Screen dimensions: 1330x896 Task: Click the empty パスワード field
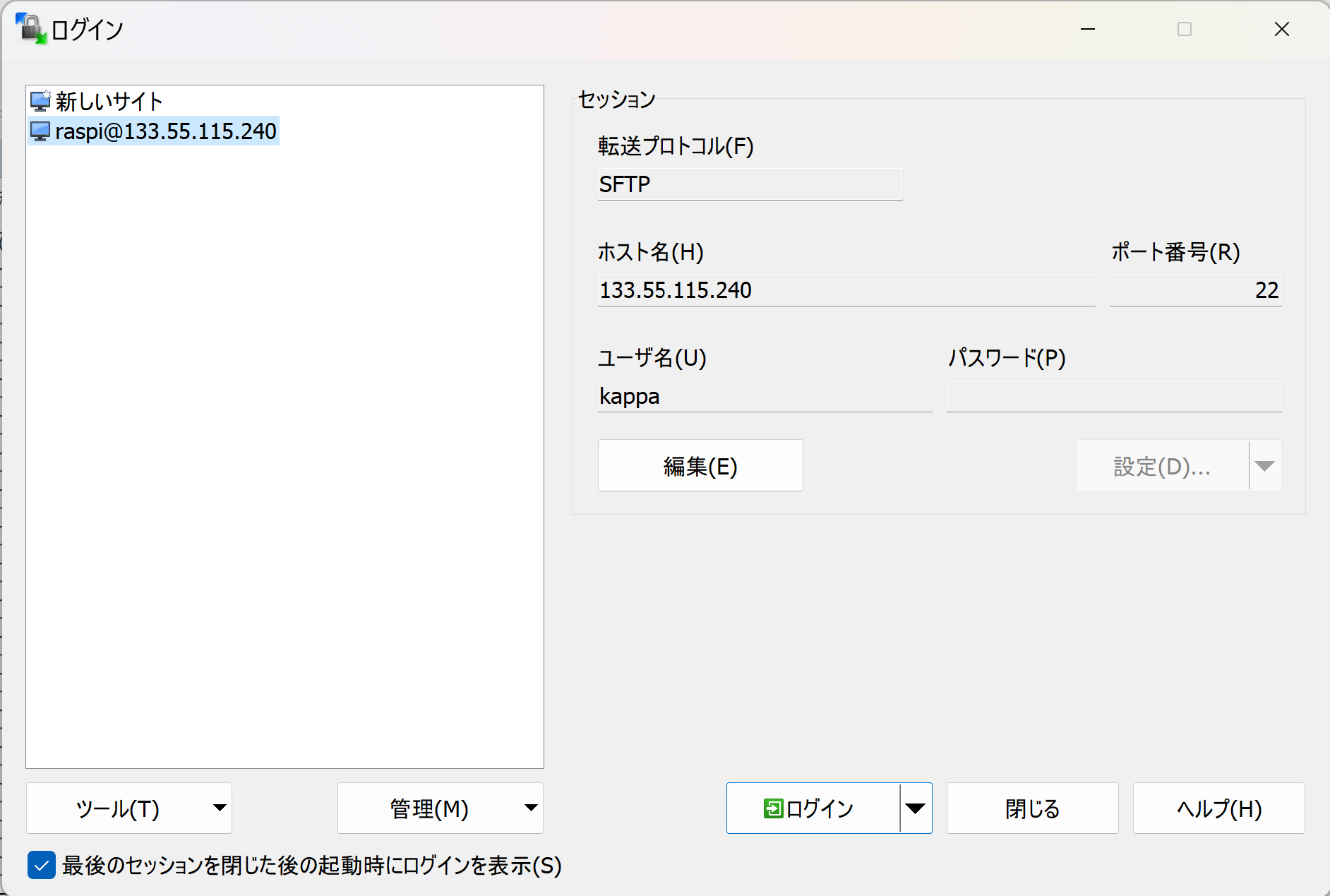[1114, 395]
